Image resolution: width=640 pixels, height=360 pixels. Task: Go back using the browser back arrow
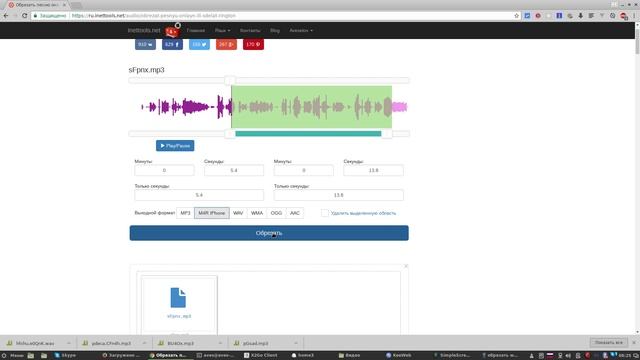(6, 16)
